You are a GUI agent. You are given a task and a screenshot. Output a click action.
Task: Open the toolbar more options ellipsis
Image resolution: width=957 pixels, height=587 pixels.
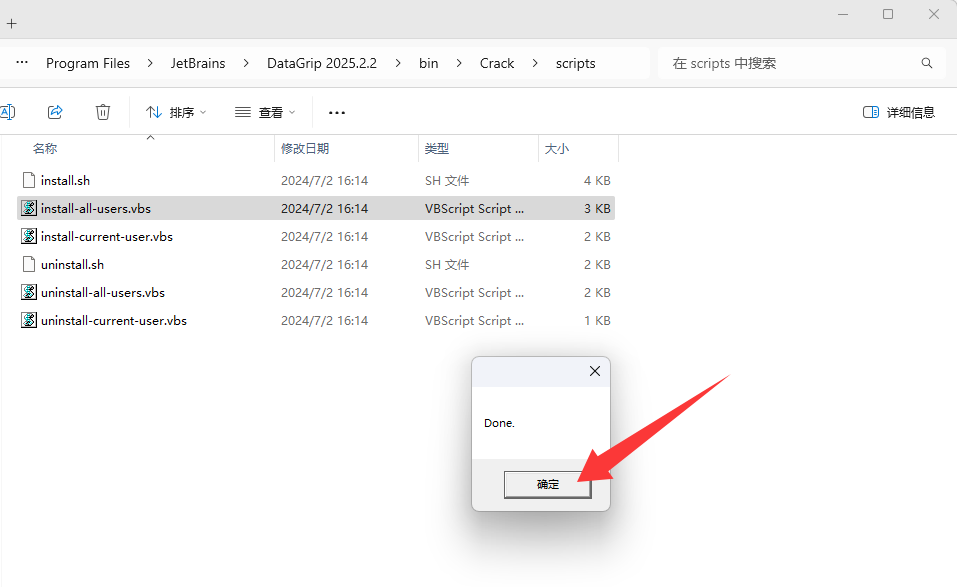(x=337, y=112)
